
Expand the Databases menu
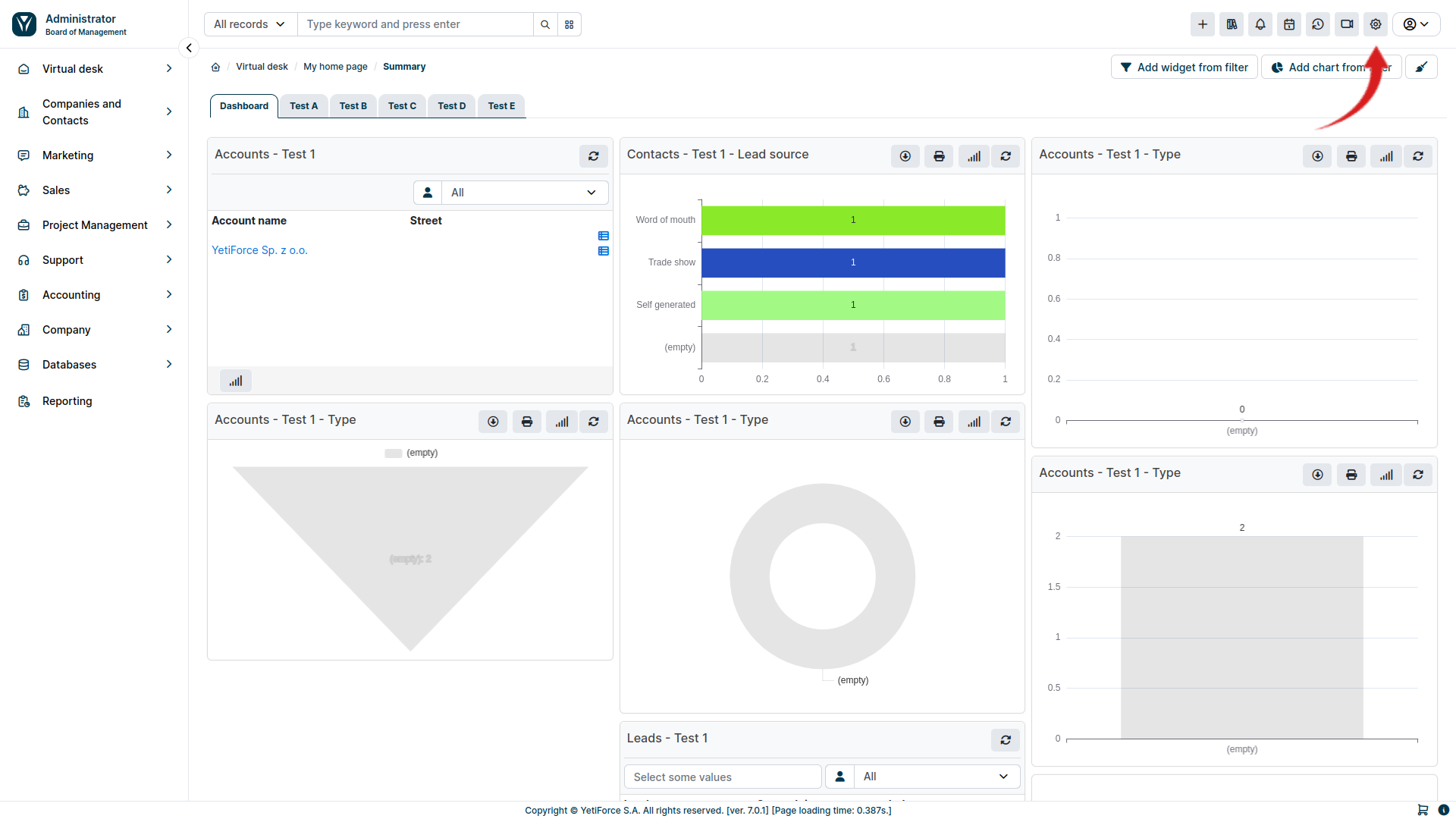pyautogui.click(x=94, y=365)
